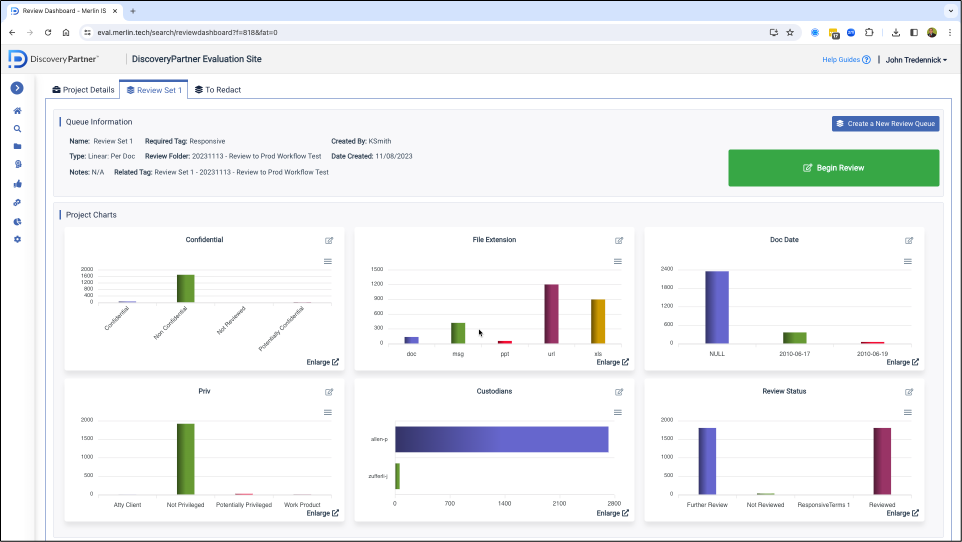The height and width of the screenshot is (542, 962).
Task: Switch to the To Redact tab
Action: [x=218, y=90]
